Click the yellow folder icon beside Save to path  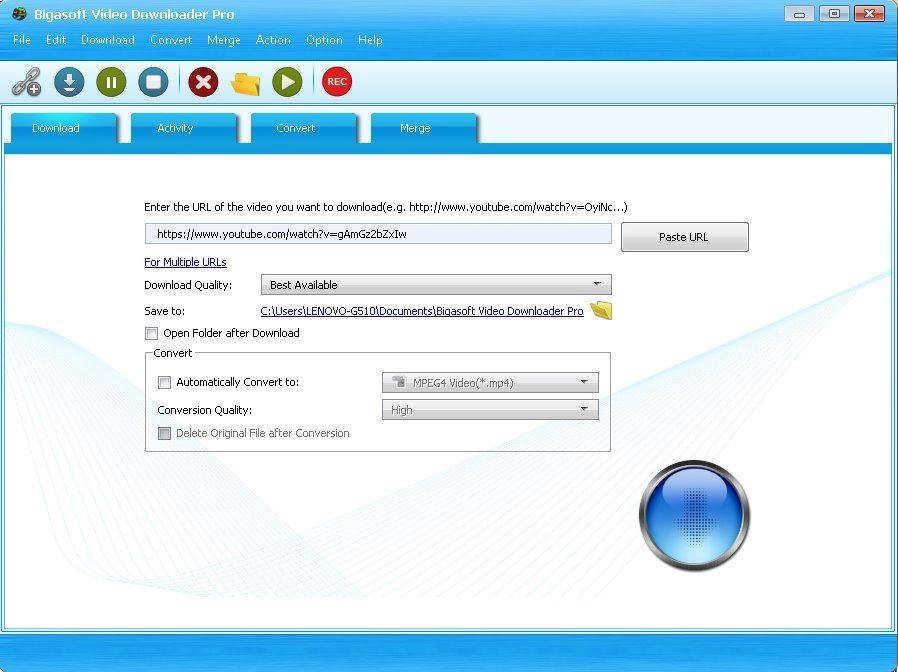tap(601, 311)
